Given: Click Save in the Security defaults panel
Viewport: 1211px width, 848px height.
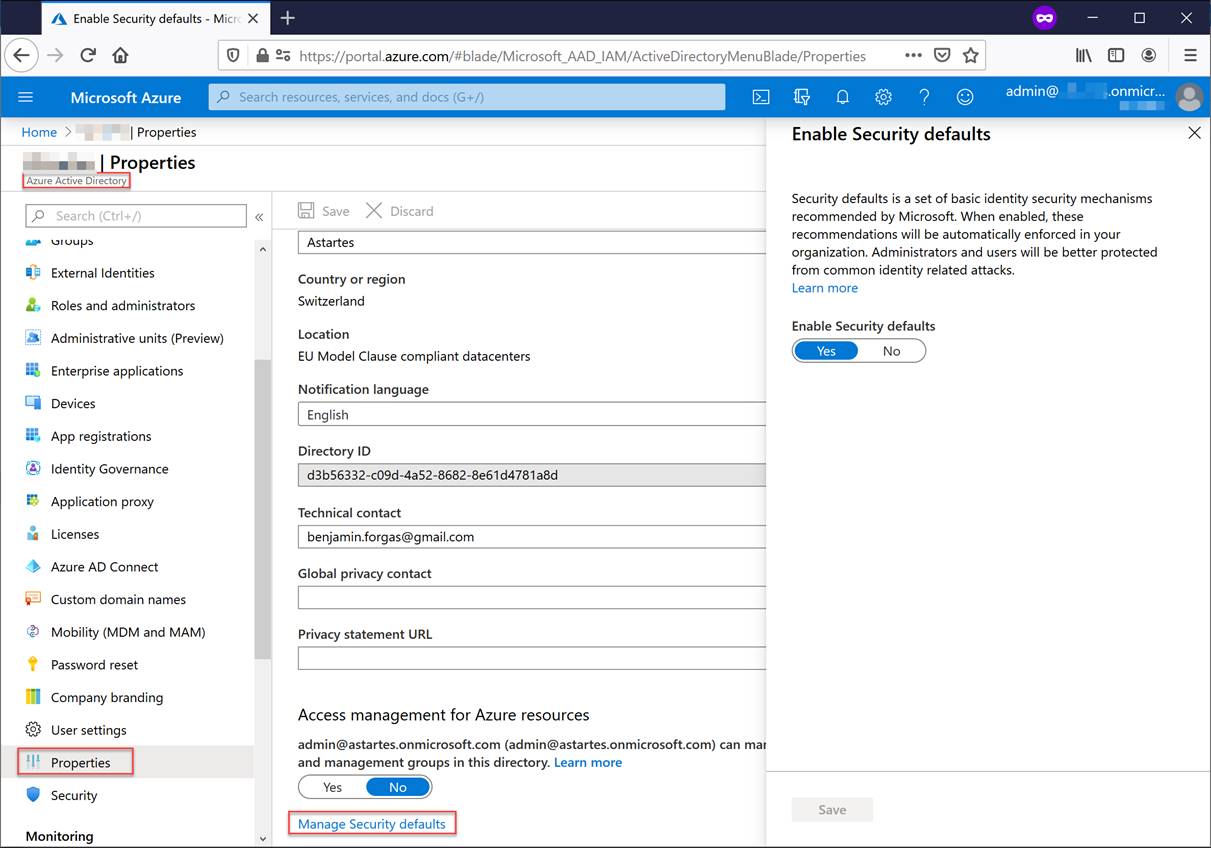Looking at the screenshot, I should click(832, 810).
